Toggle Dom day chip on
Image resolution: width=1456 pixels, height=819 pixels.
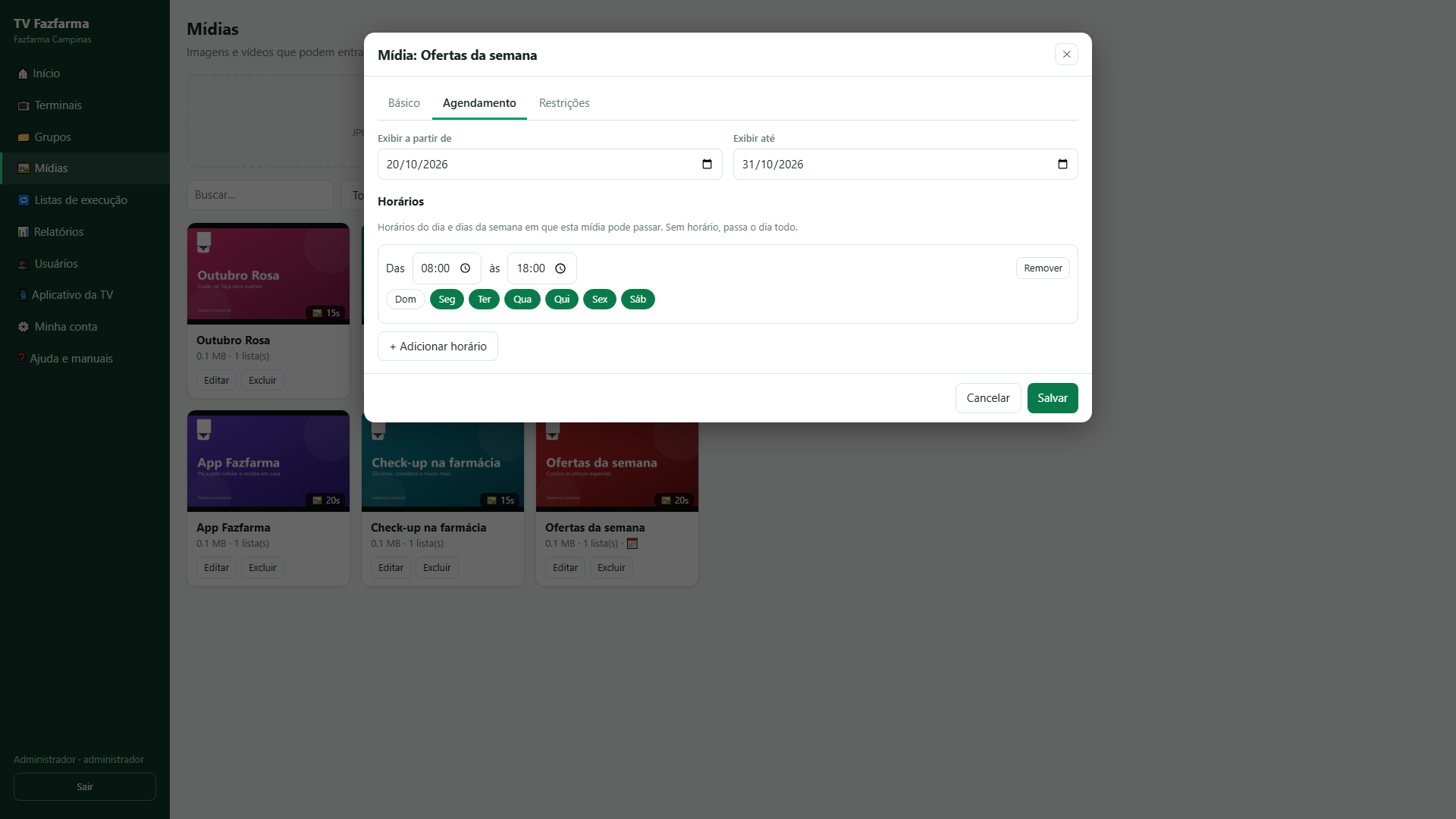click(406, 300)
